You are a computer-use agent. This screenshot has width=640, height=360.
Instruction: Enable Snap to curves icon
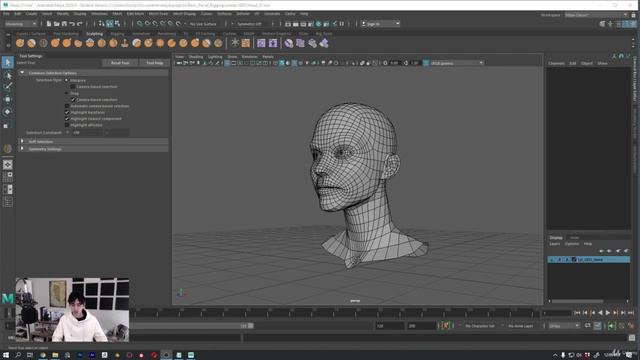tap(147, 24)
